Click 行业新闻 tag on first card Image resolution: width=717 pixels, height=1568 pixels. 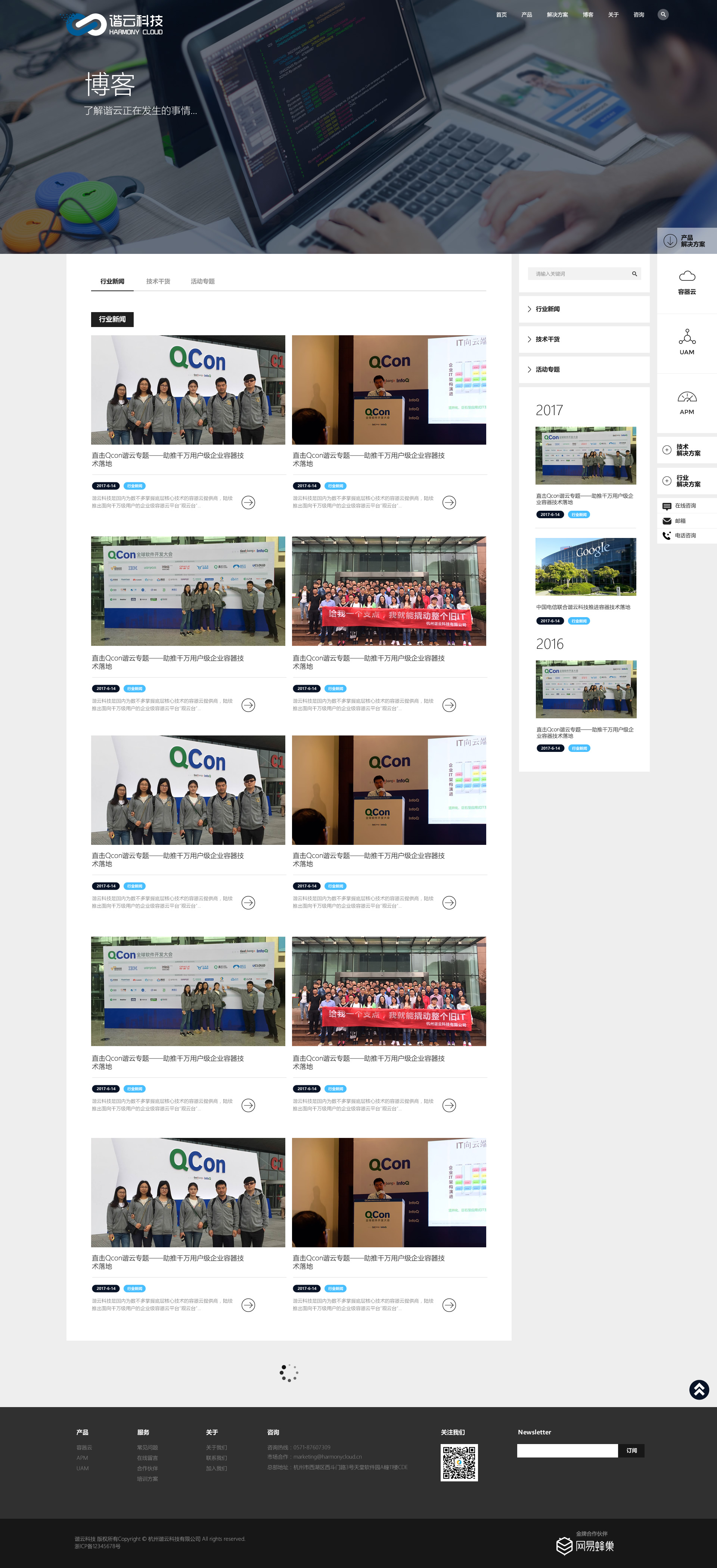pyautogui.click(x=134, y=486)
